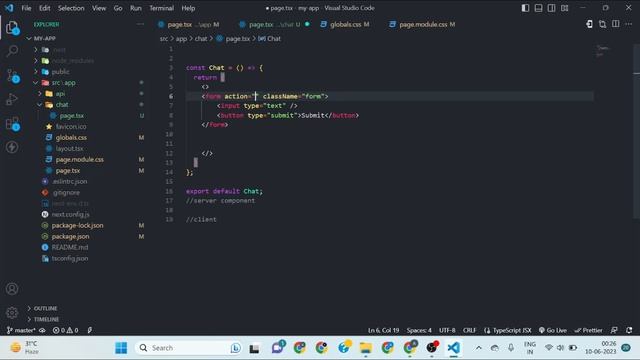Viewport: 640px width, 360px height.
Task: Toggle the bottom panel layout icon
Action: click(538, 8)
